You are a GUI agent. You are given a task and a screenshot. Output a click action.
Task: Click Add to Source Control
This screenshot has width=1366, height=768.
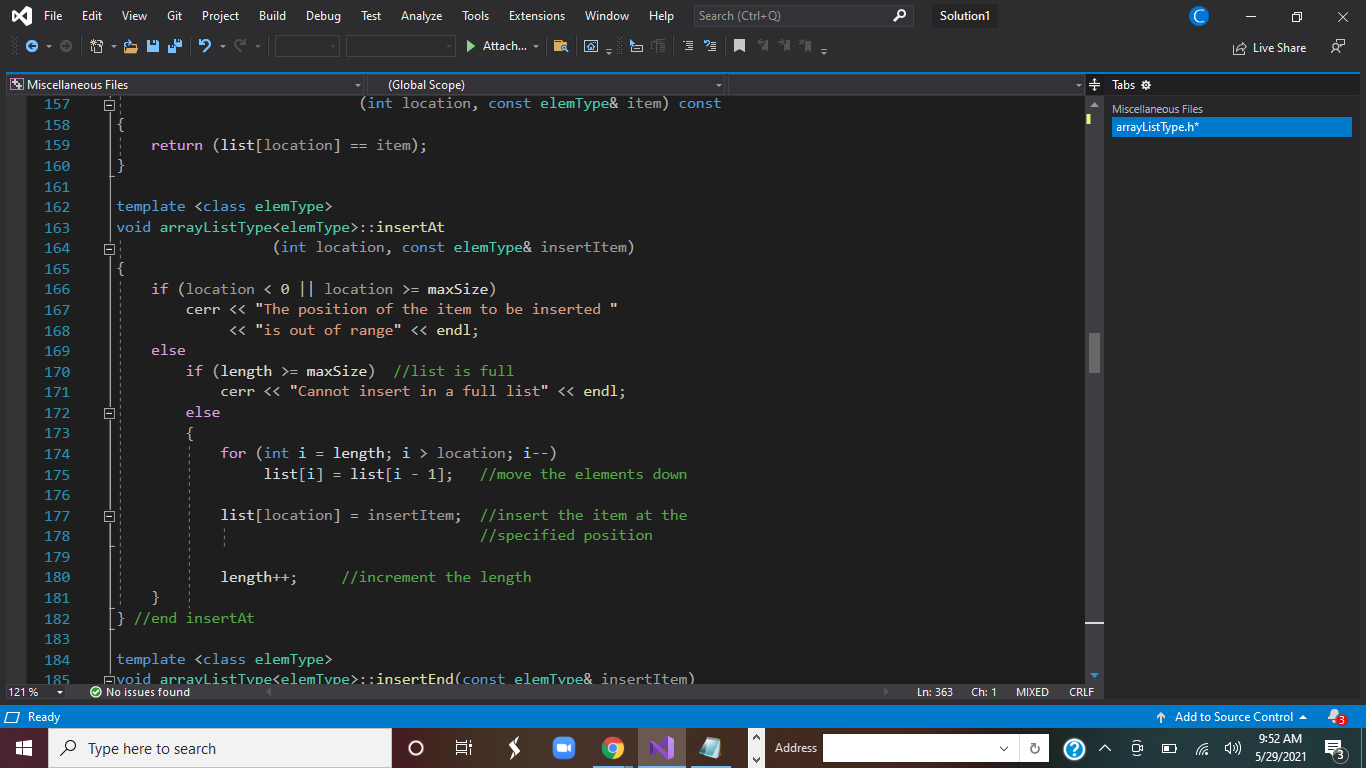1234,717
